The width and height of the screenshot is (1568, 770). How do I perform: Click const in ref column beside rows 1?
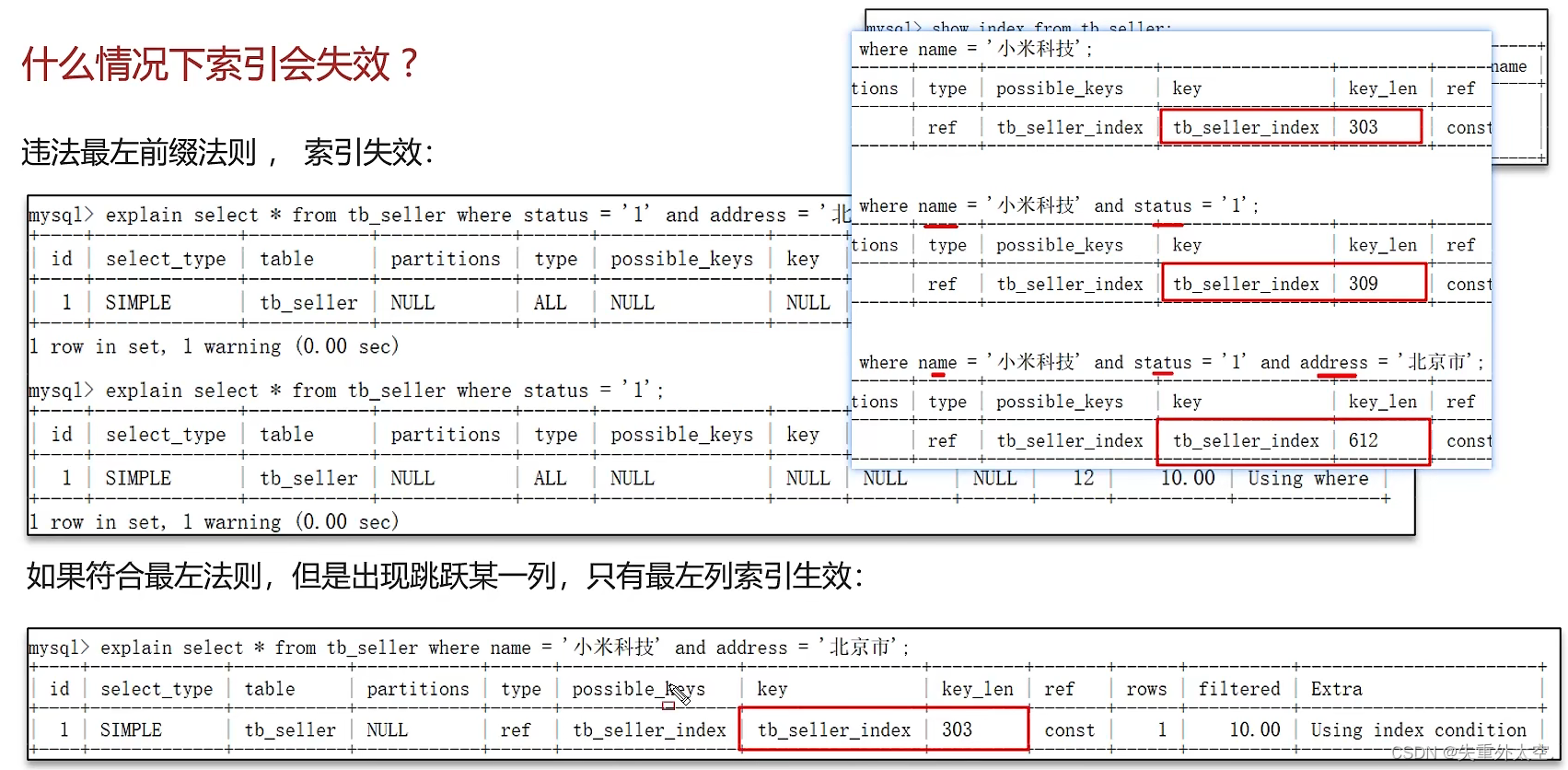pos(1069,729)
